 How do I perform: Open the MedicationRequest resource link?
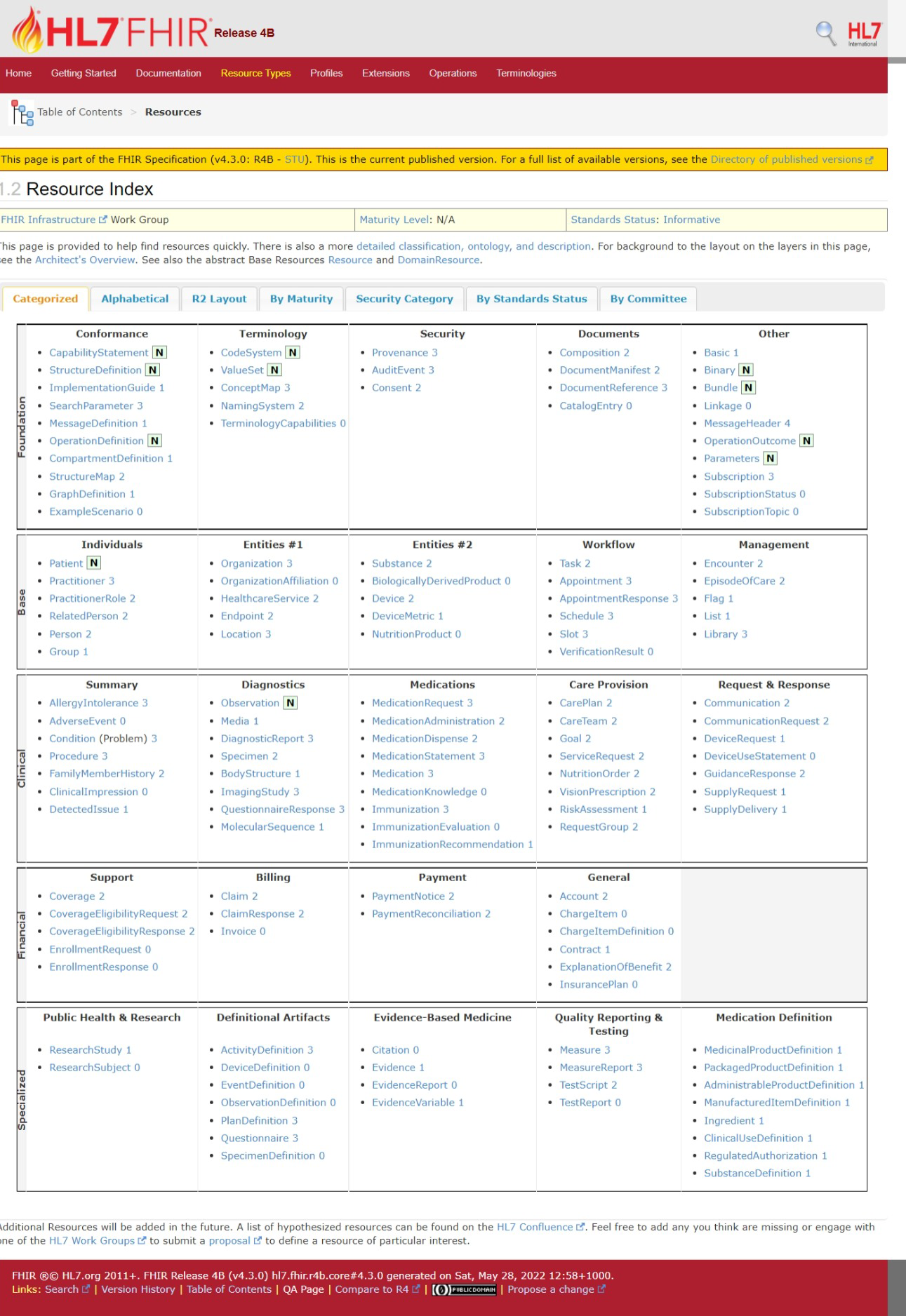418,703
